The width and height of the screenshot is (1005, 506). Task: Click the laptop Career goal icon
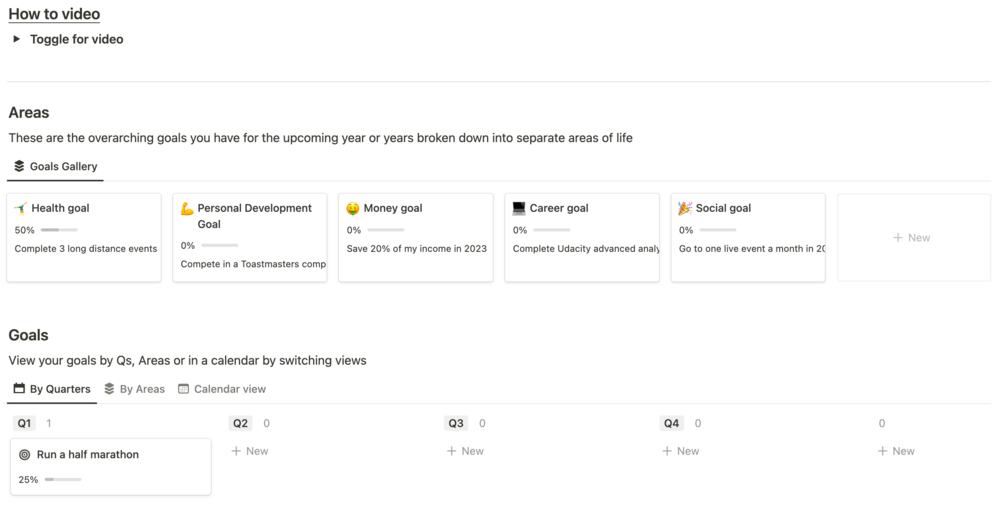[x=519, y=208]
